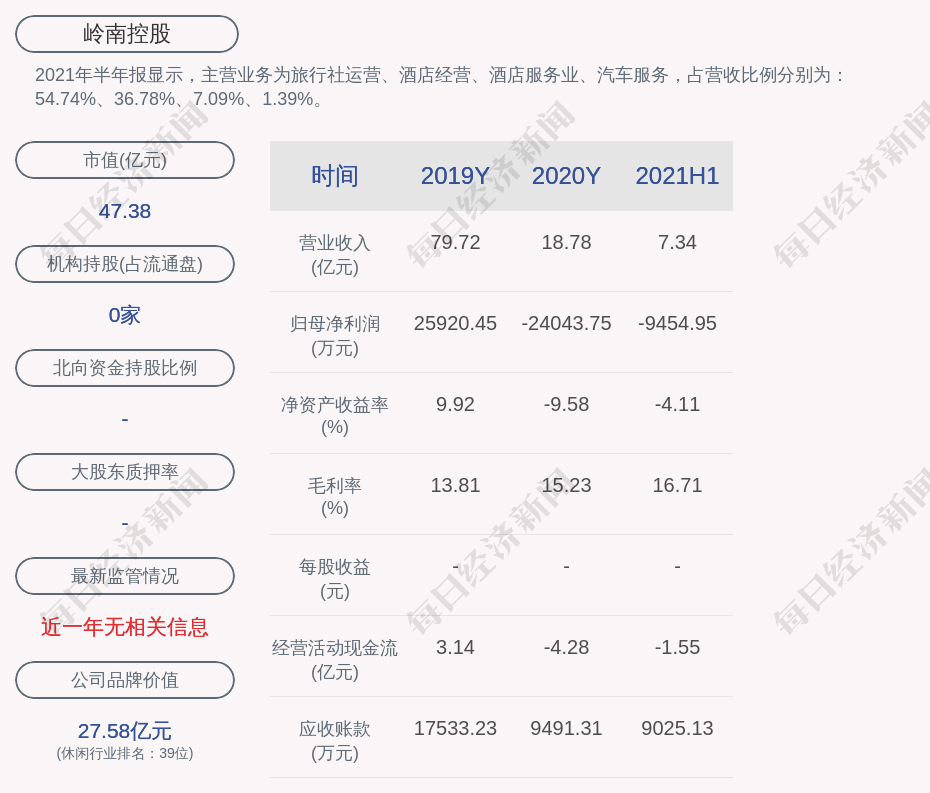The width and height of the screenshot is (930, 793).
Task: Click ranking note 休闲行业排名：39位
Action: tap(125, 753)
